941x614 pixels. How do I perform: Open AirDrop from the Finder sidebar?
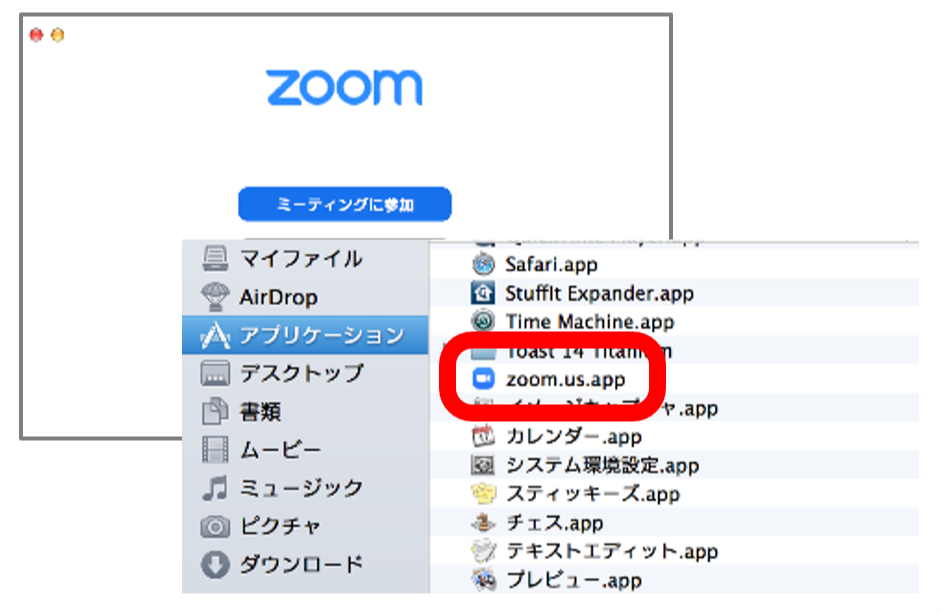pos(305,296)
